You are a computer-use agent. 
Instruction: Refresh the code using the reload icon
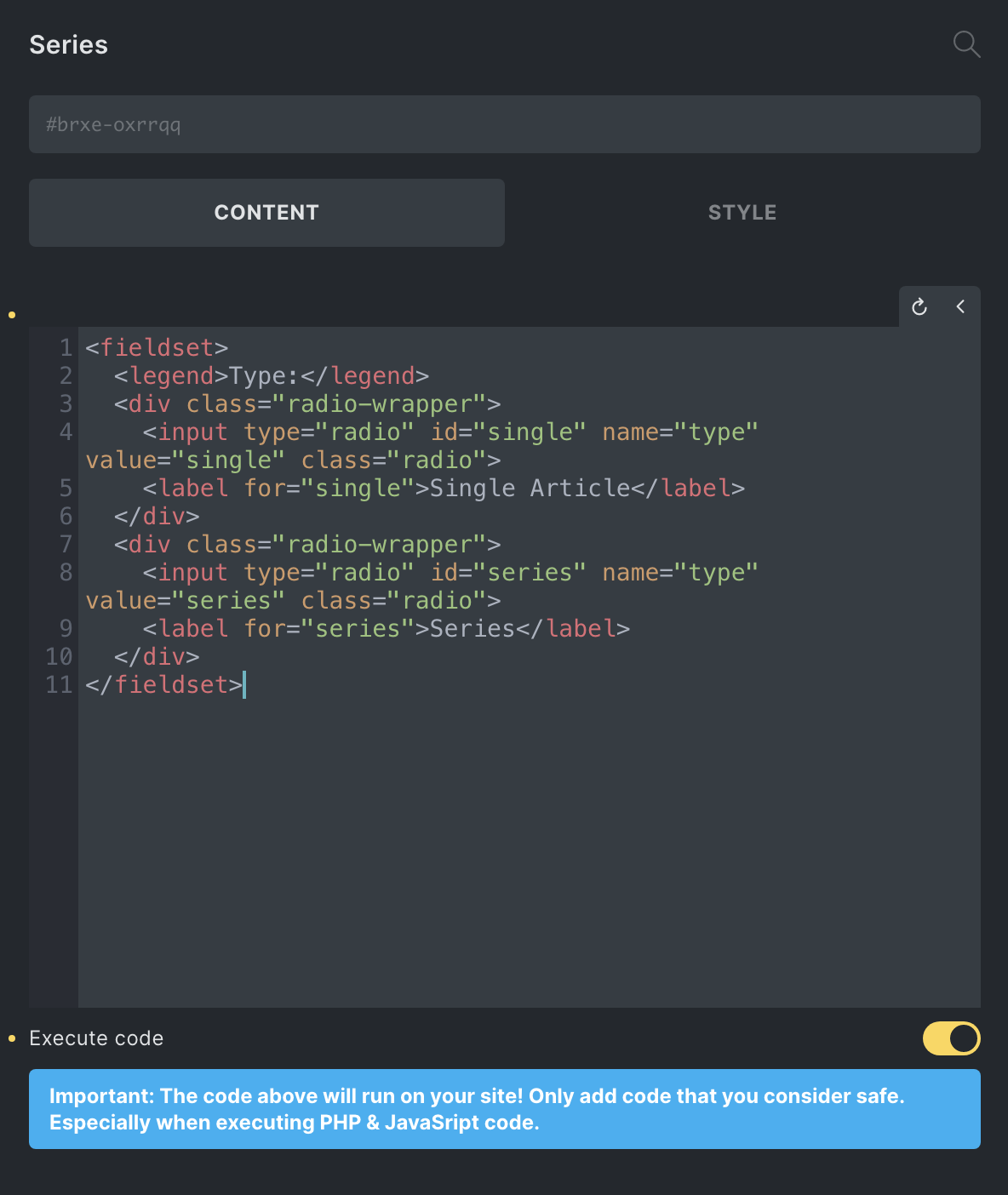click(x=919, y=306)
